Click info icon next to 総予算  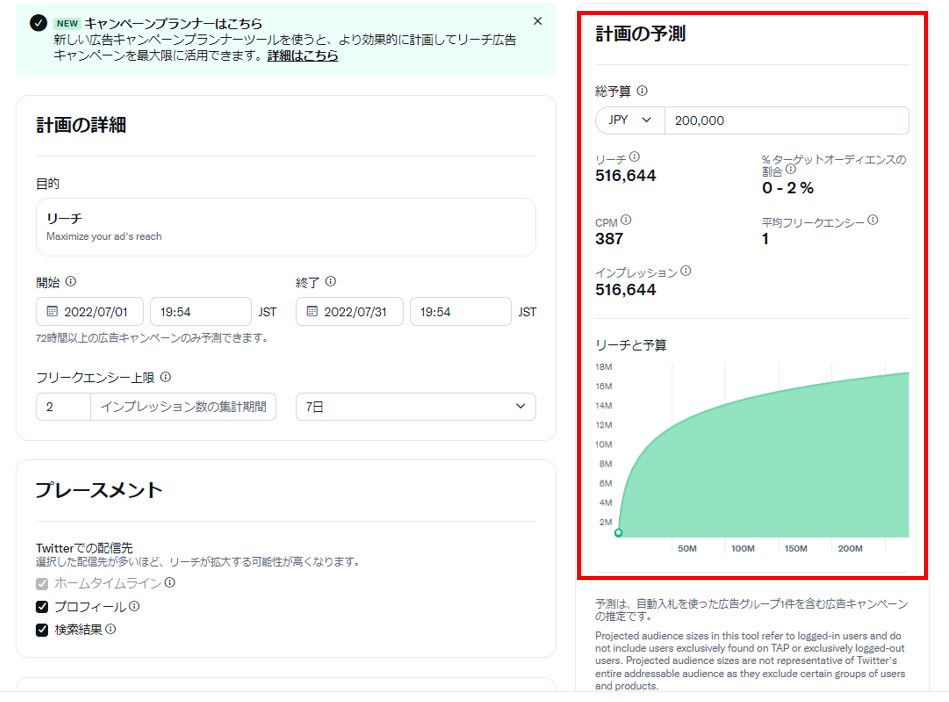[642, 91]
